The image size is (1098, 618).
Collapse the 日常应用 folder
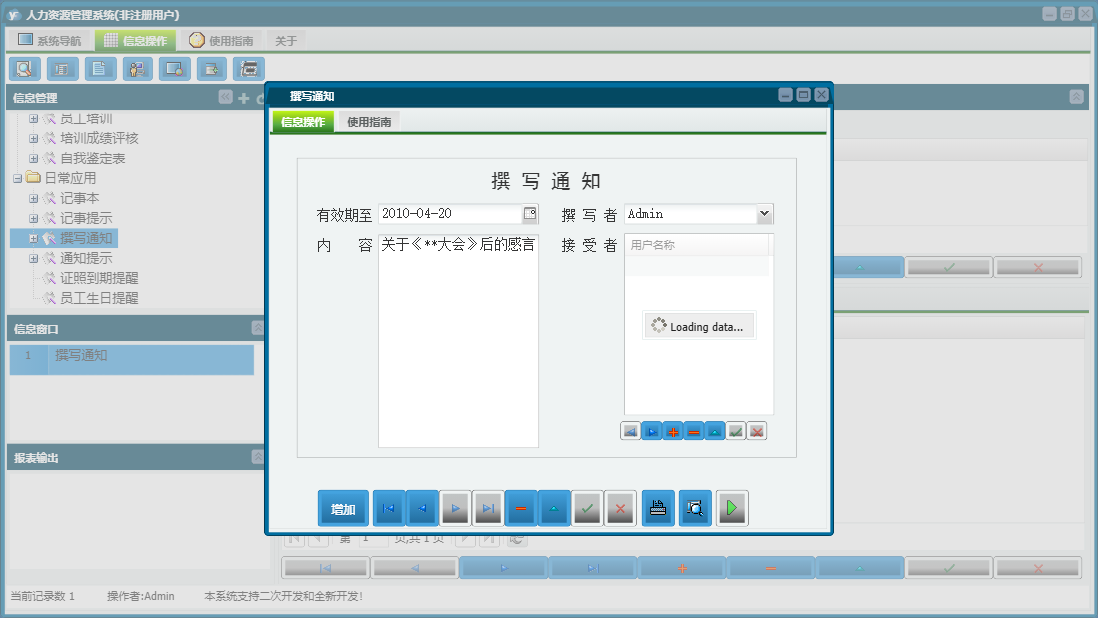click(18, 178)
